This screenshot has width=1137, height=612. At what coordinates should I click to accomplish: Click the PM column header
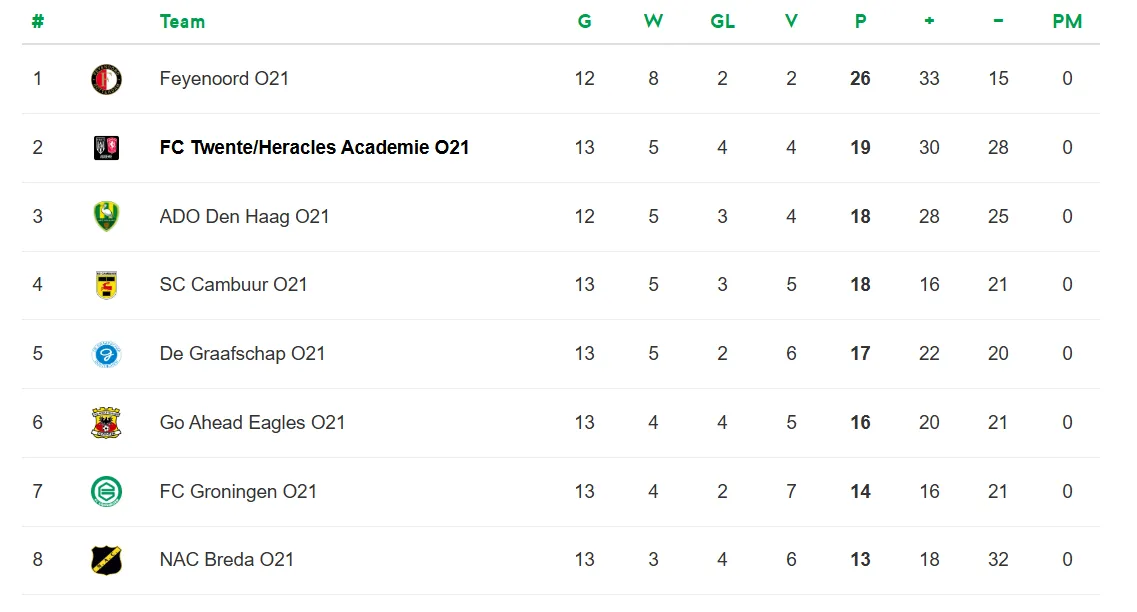pyautogui.click(x=1067, y=21)
